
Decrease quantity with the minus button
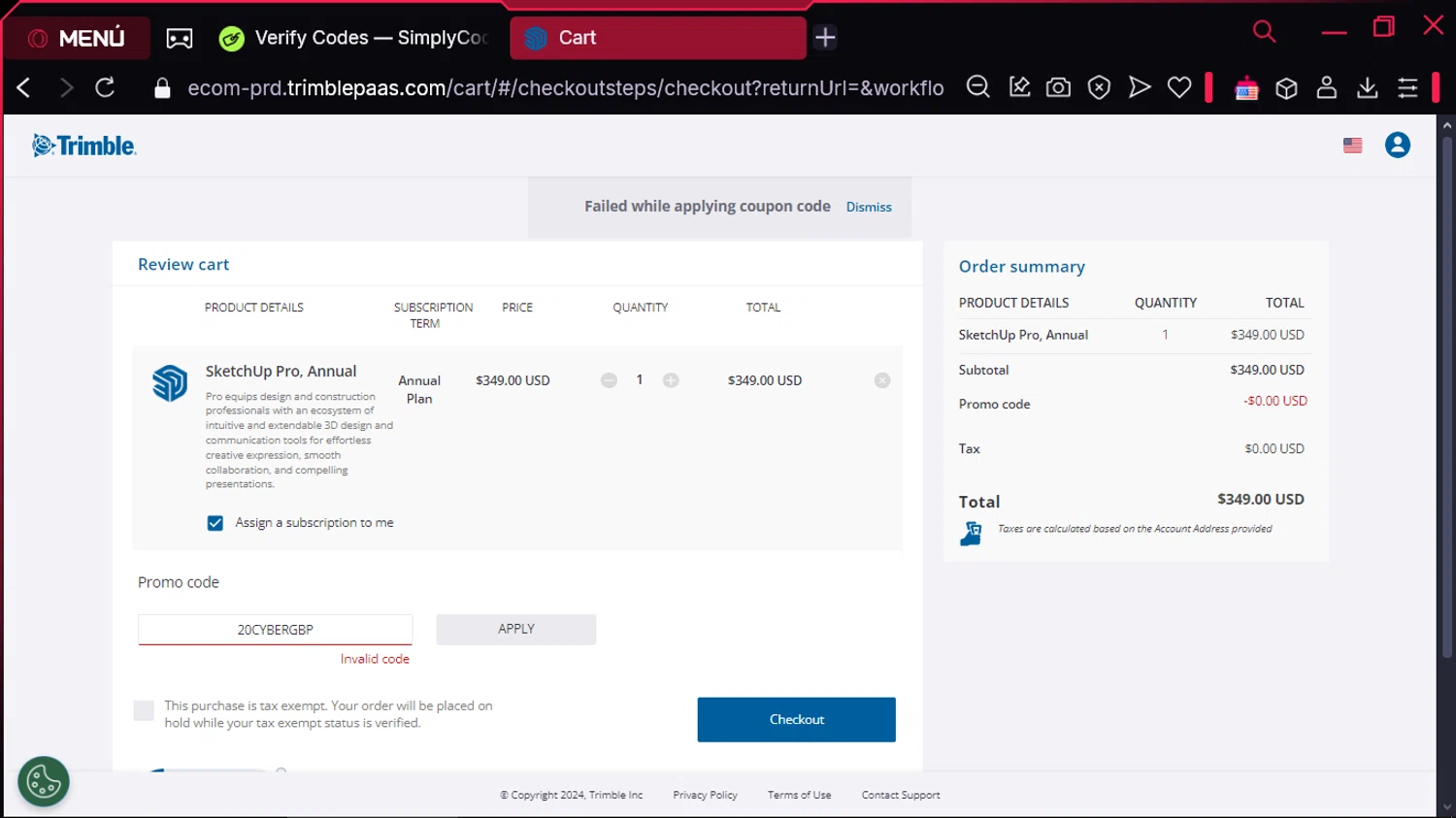pos(609,380)
